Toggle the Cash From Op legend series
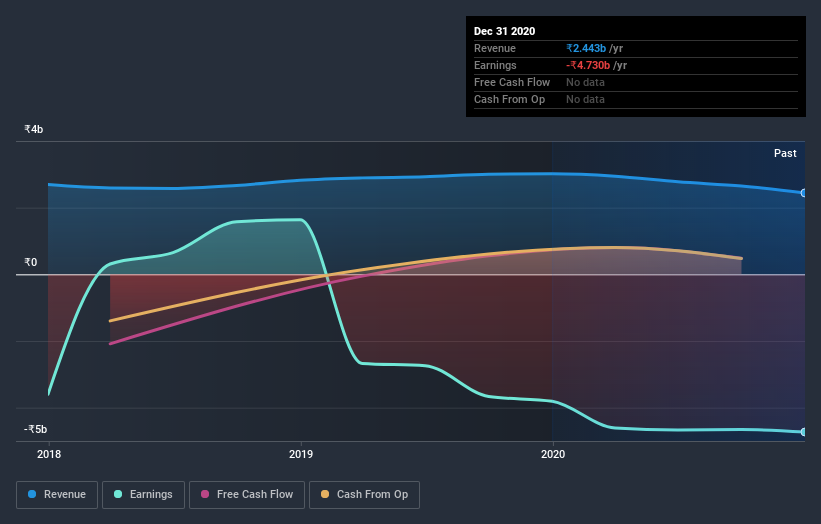The width and height of the screenshot is (821, 524). point(364,495)
